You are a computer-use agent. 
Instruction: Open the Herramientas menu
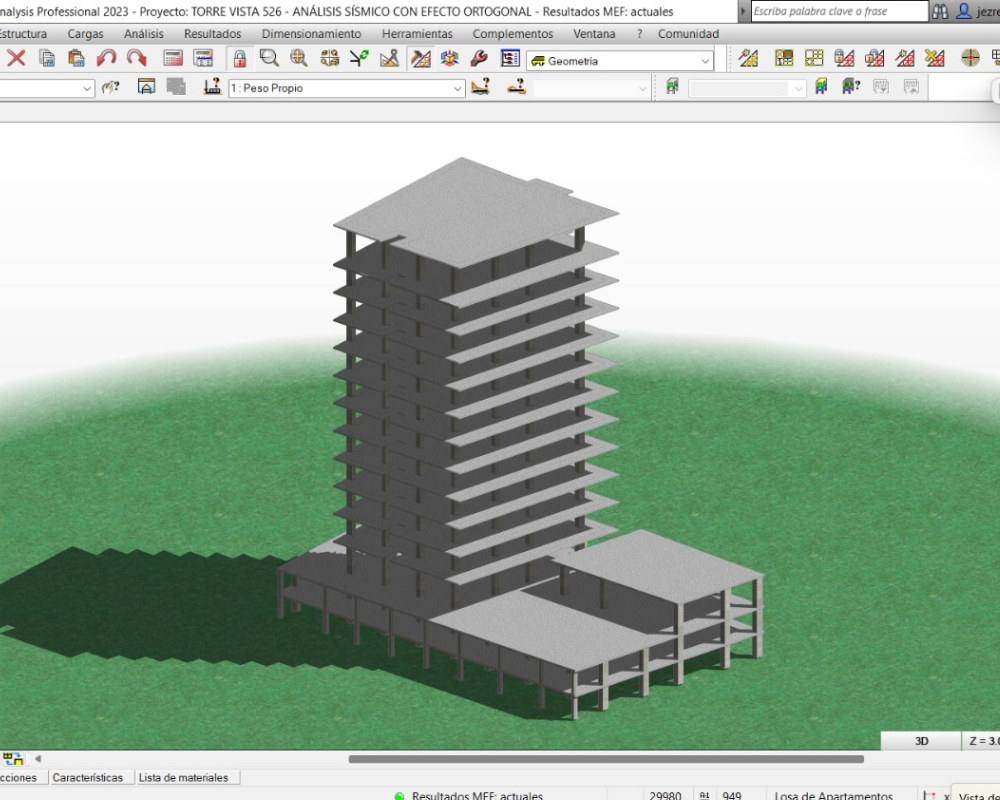pos(417,34)
